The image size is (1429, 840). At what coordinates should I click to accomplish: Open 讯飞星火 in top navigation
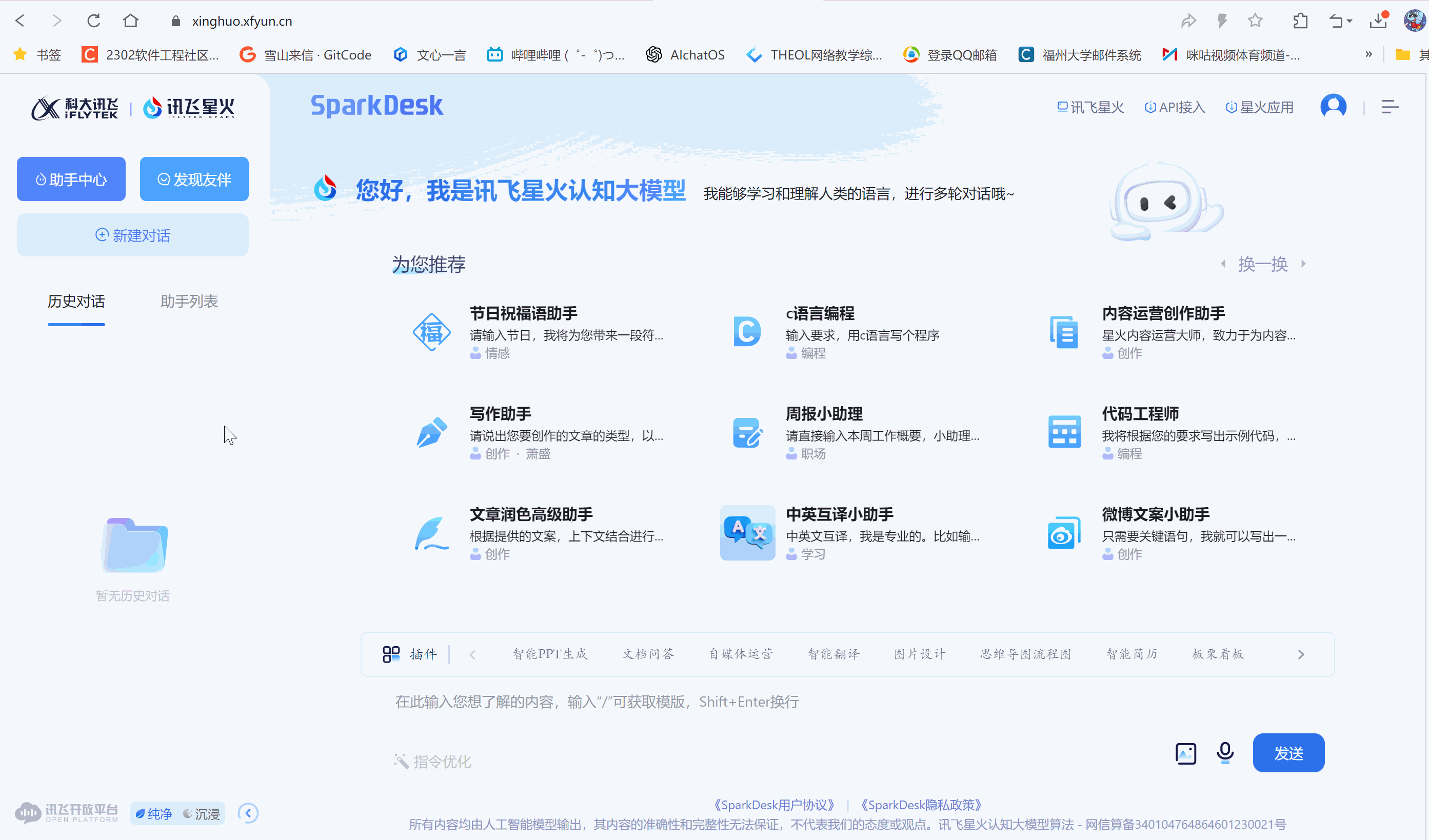(x=1090, y=107)
